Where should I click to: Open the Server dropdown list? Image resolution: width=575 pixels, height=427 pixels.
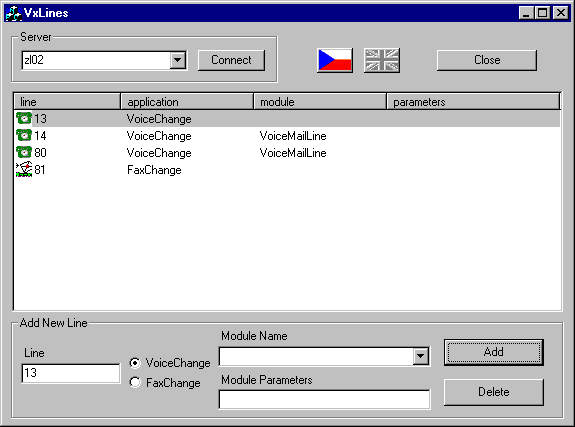pos(178,60)
